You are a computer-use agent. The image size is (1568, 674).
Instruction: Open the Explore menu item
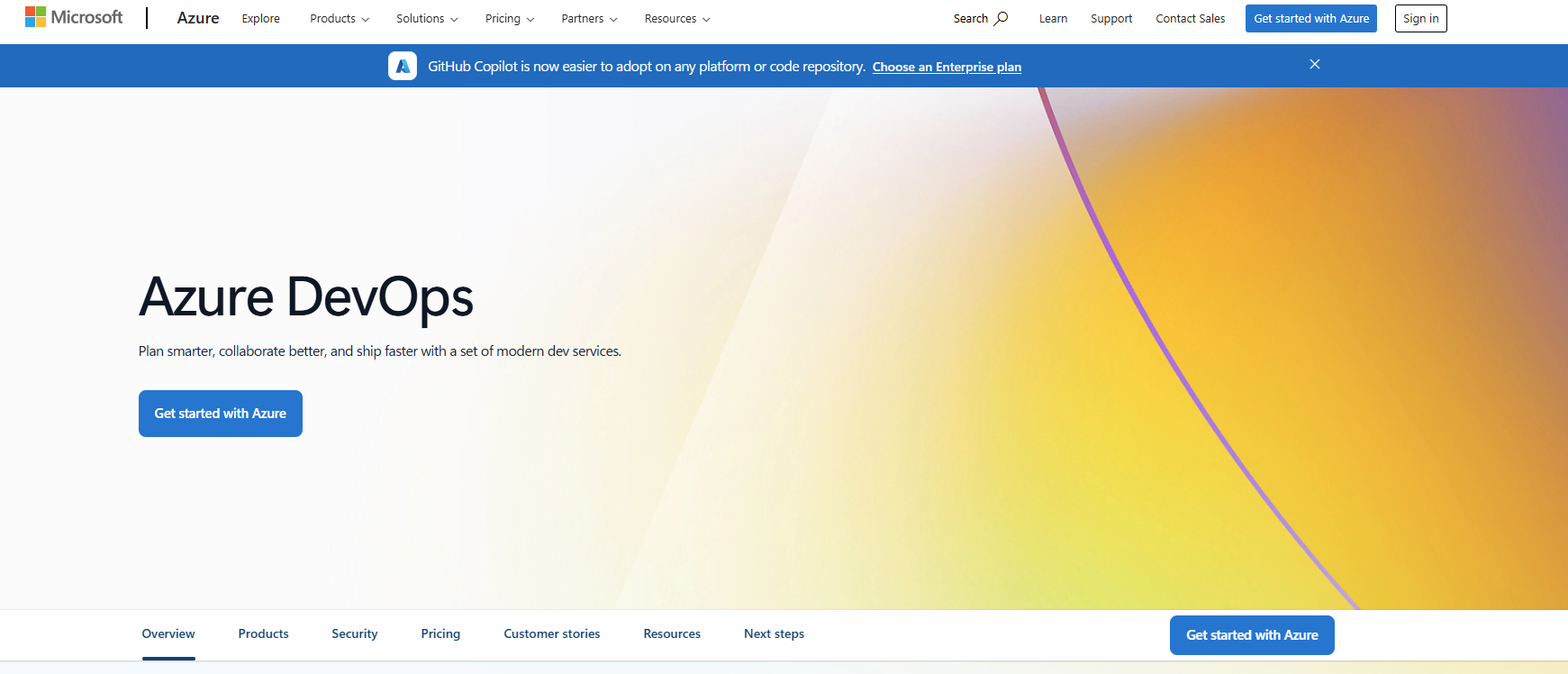[261, 19]
